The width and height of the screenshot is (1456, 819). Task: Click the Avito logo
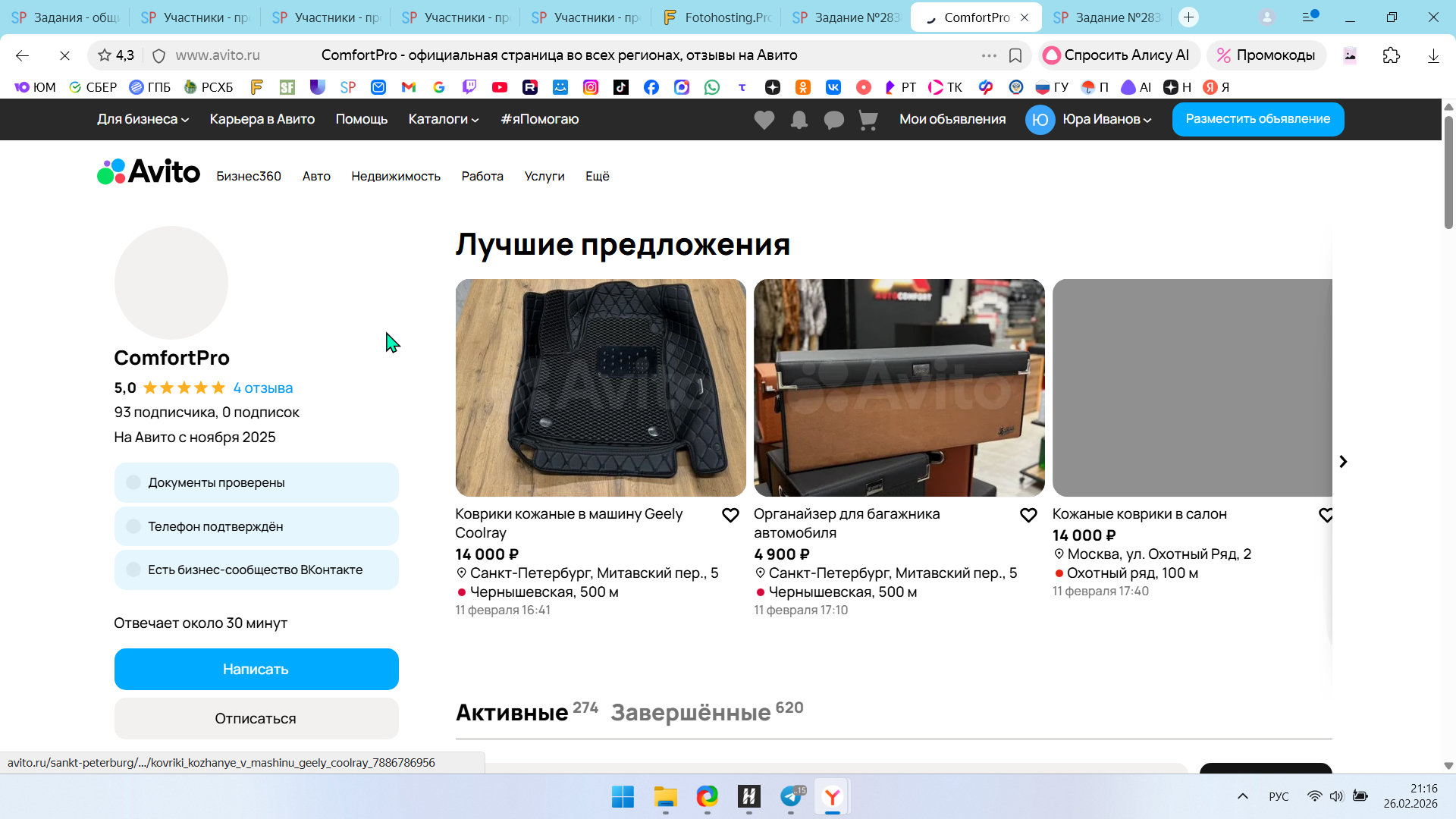(149, 172)
